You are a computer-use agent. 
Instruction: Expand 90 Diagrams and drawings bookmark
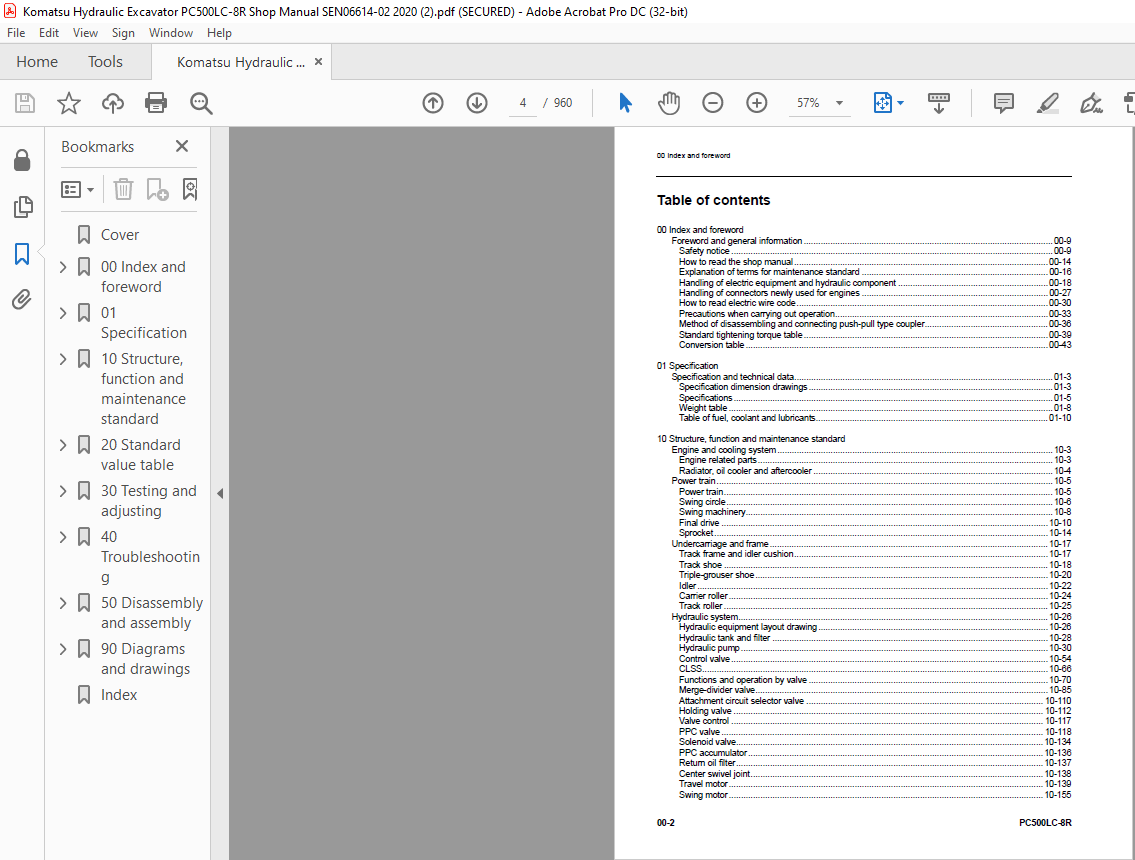(x=63, y=649)
